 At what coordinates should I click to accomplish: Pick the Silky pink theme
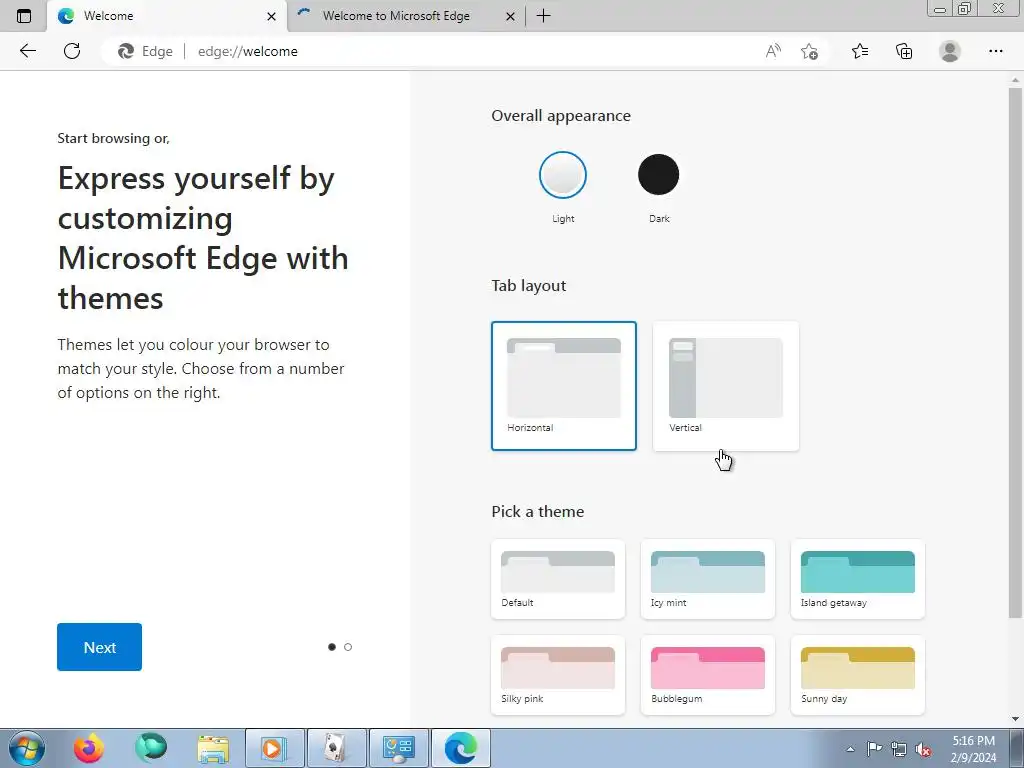[558, 675]
